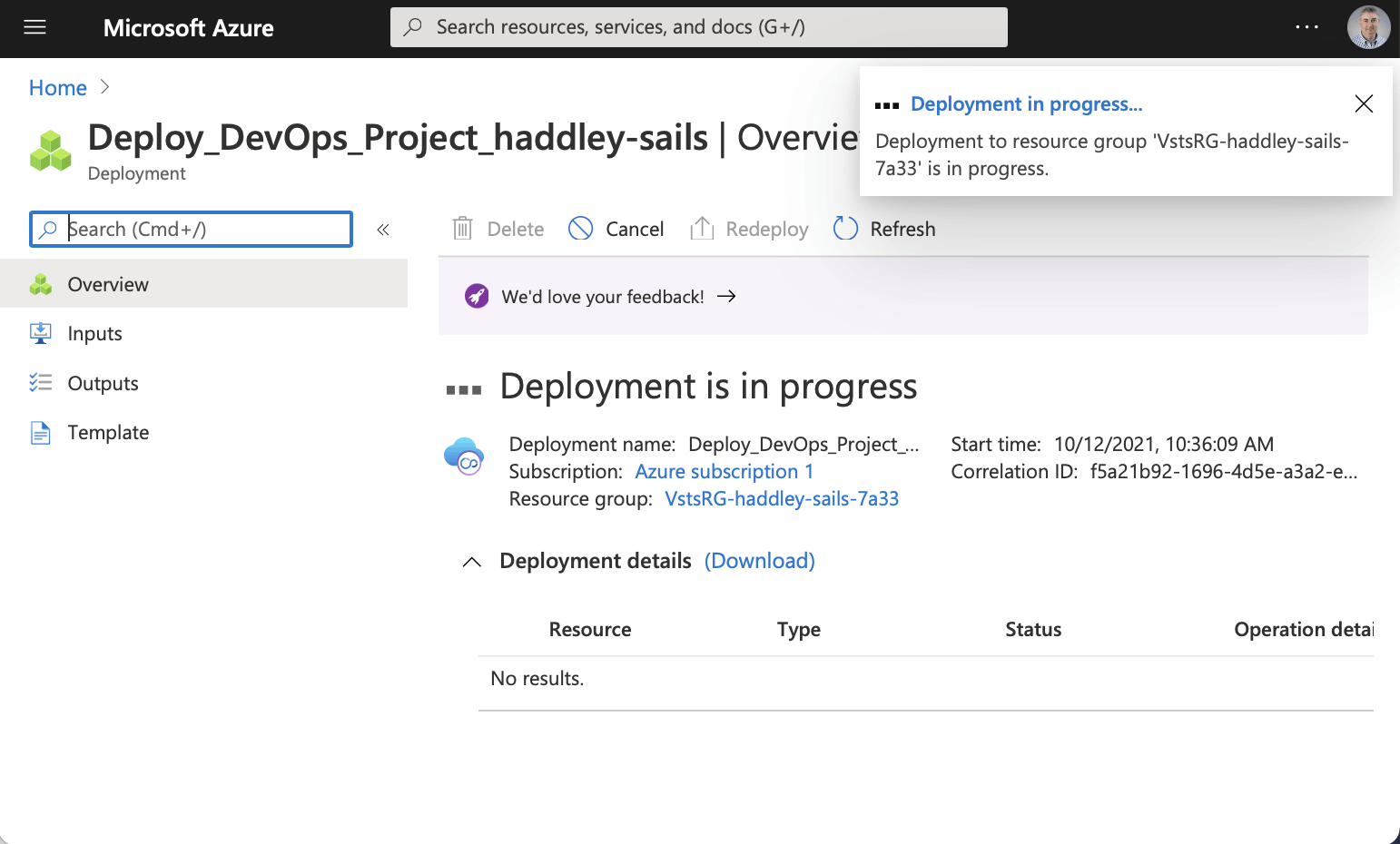Viewport: 1400px width, 844px height.
Task: Click the Refresh circular arrow icon
Action: 845,229
